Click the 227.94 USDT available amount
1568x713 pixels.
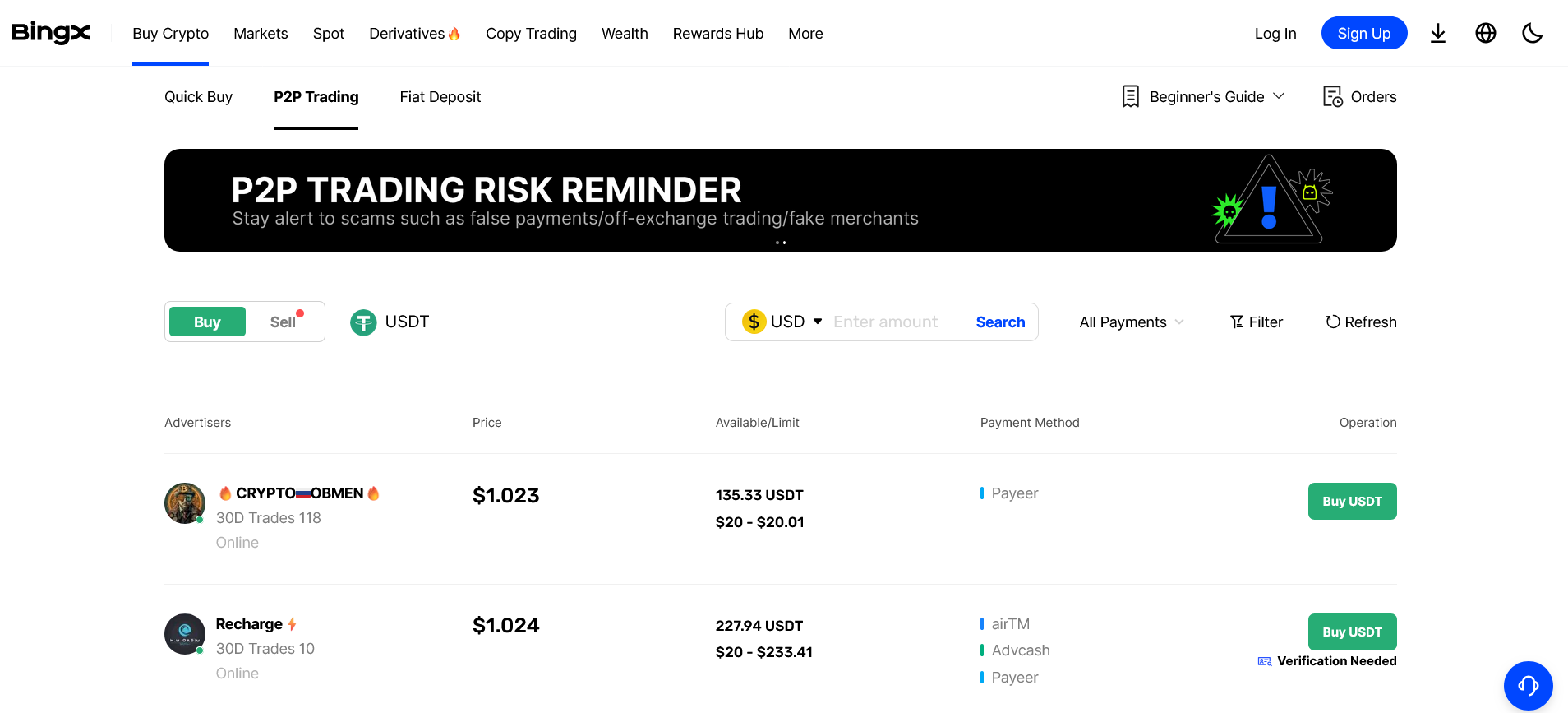[x=759, y=626]
